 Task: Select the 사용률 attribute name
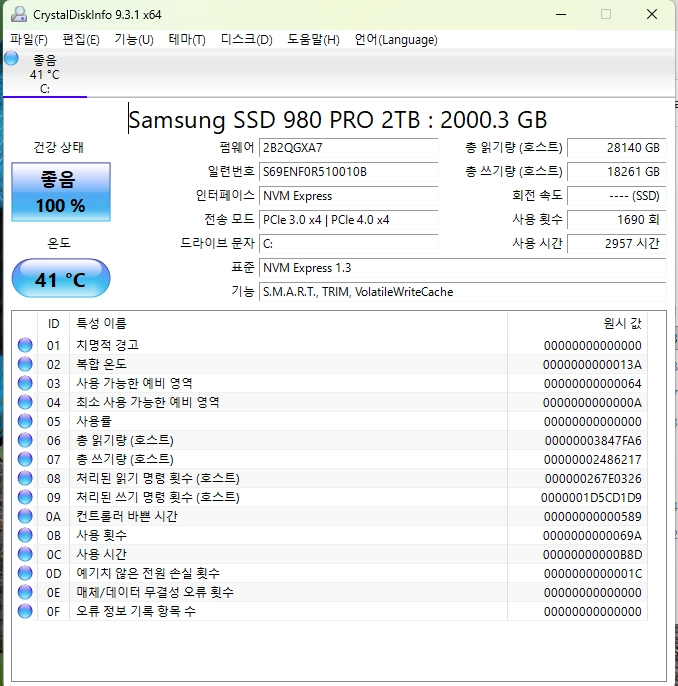[x=94, y=421]
